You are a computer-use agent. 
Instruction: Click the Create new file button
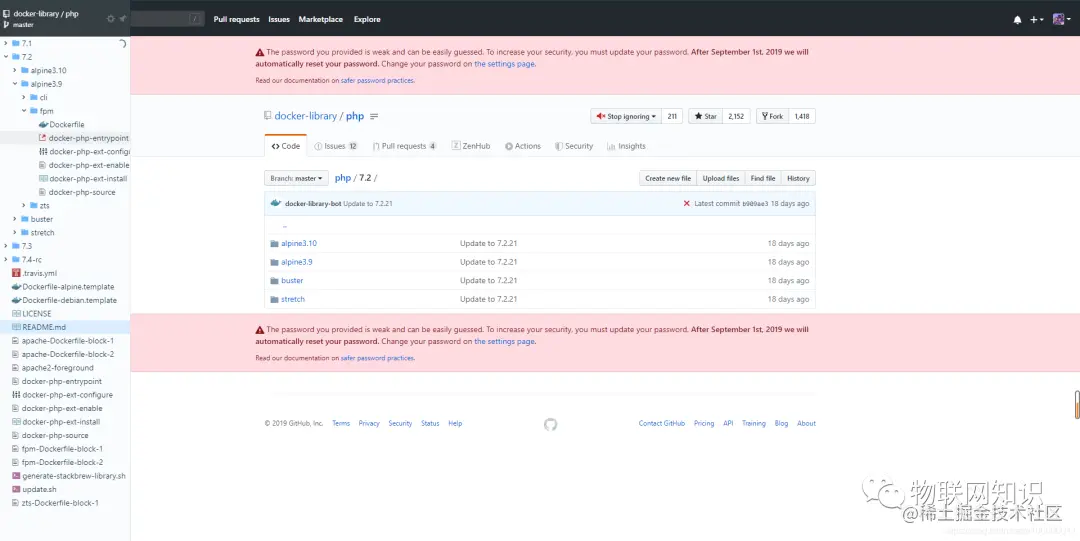[668, 178]
